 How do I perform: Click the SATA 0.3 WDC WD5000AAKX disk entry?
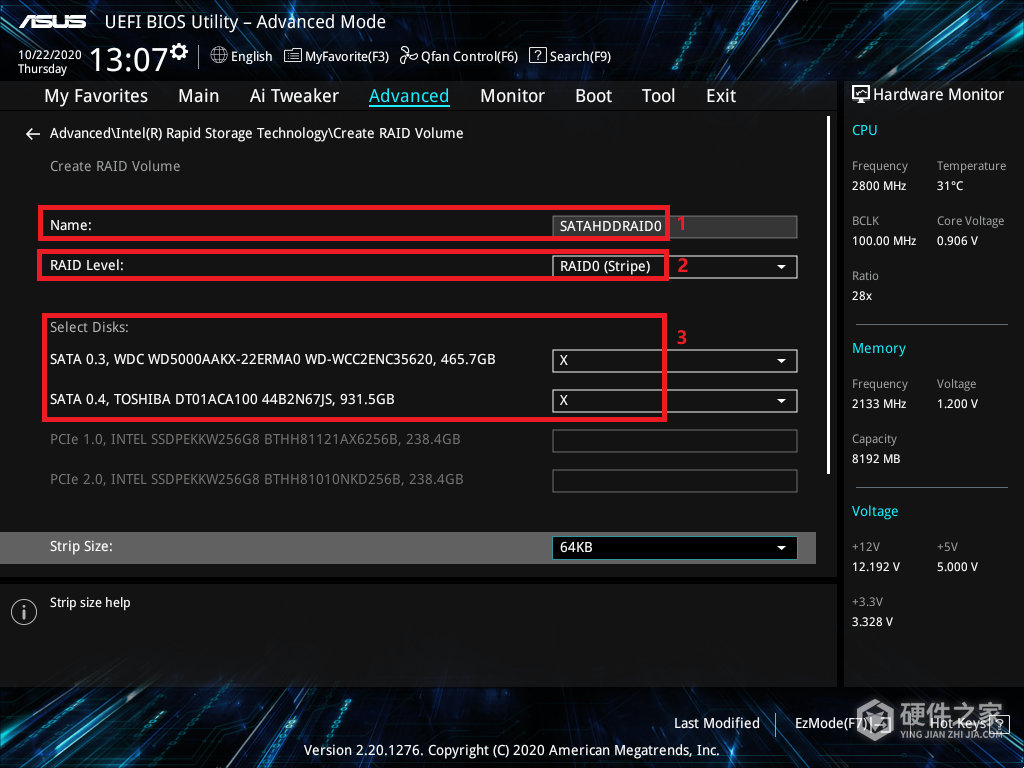[272, 359]
